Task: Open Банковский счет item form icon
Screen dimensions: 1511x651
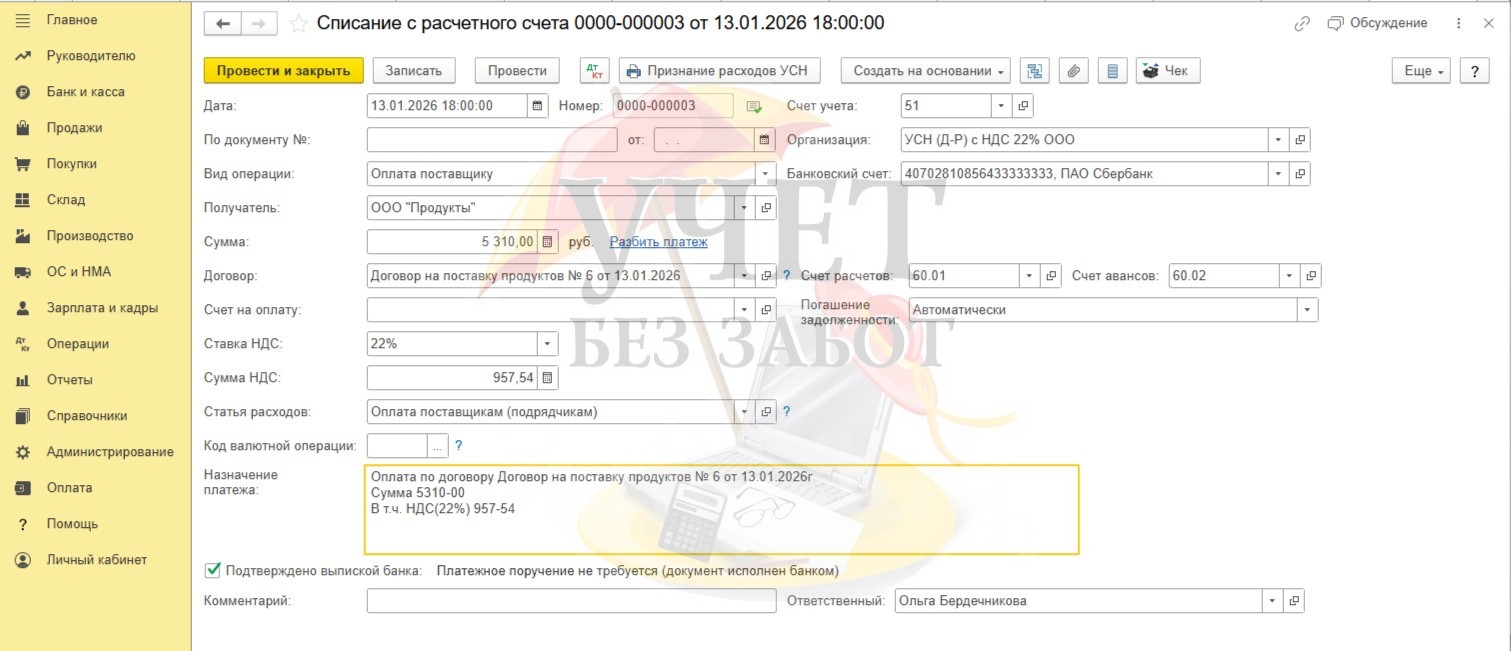Action: (1300, 174)
